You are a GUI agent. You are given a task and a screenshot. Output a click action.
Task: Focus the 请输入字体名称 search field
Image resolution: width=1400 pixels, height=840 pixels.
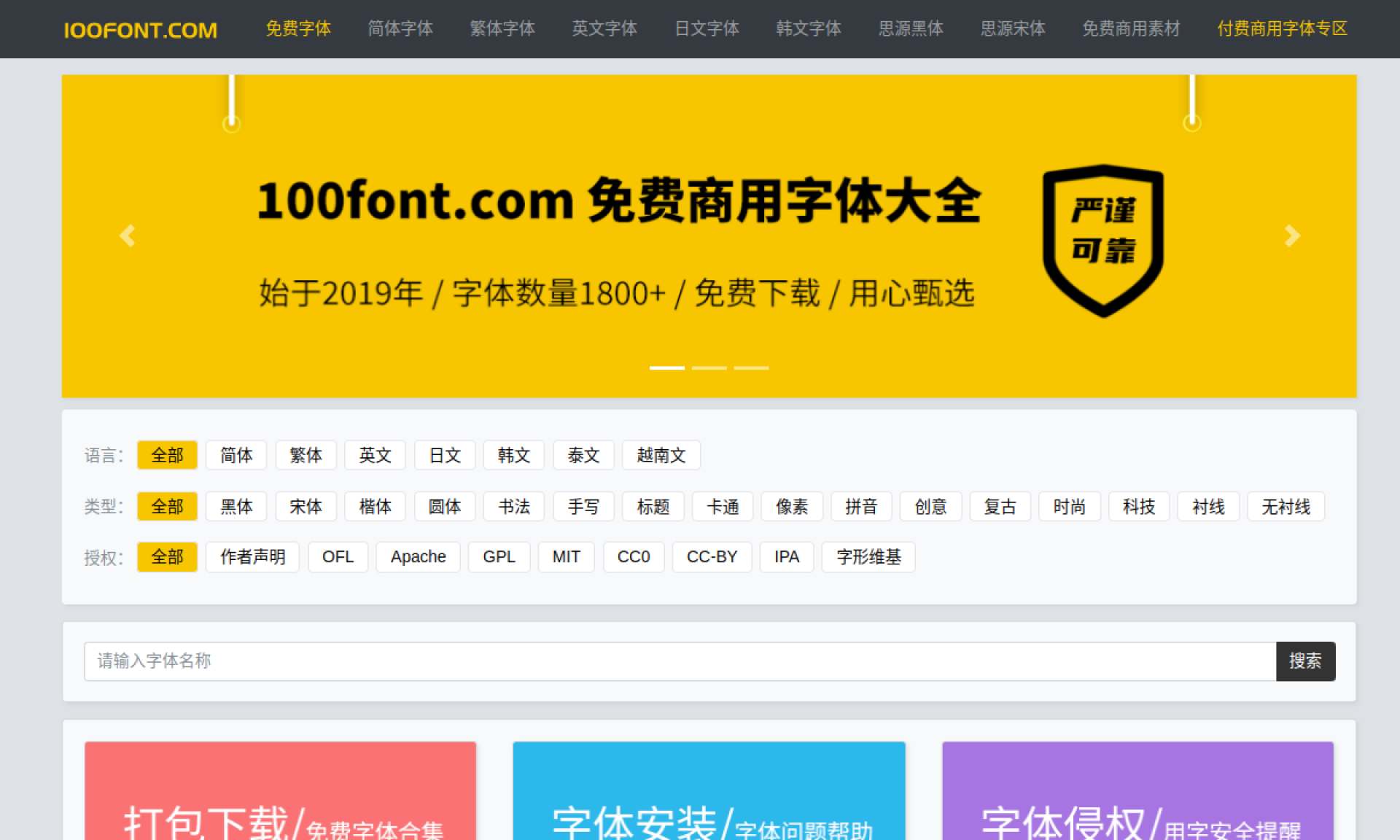click(x=680, y=661)
